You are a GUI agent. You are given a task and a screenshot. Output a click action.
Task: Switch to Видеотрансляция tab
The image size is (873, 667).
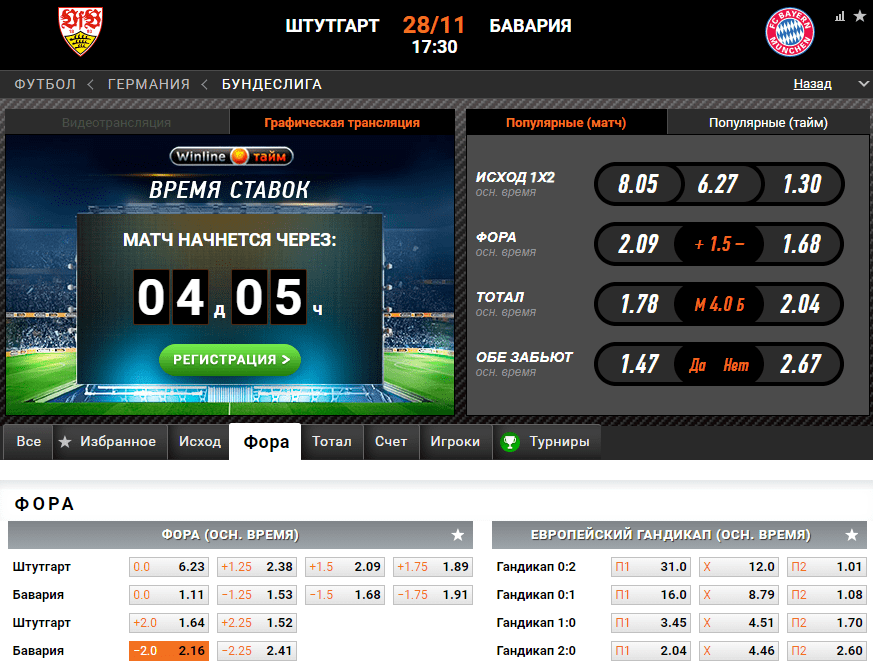(x=117, y=122)
